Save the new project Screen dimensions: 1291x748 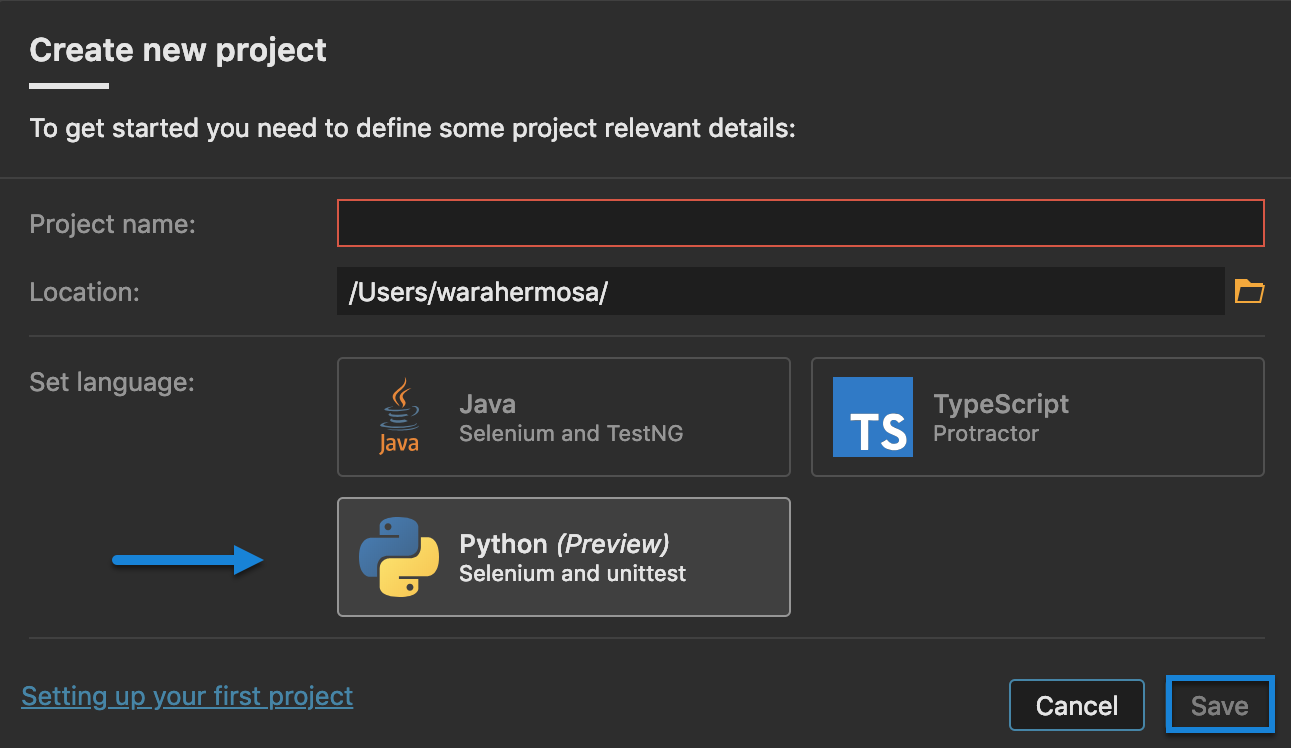click(x=1220, y=706)
